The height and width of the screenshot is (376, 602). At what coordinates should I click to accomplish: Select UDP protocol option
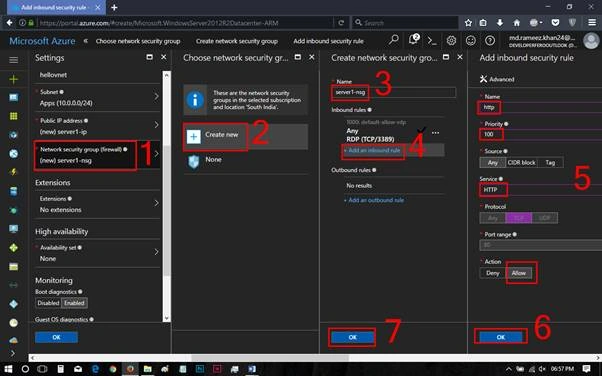545,218
